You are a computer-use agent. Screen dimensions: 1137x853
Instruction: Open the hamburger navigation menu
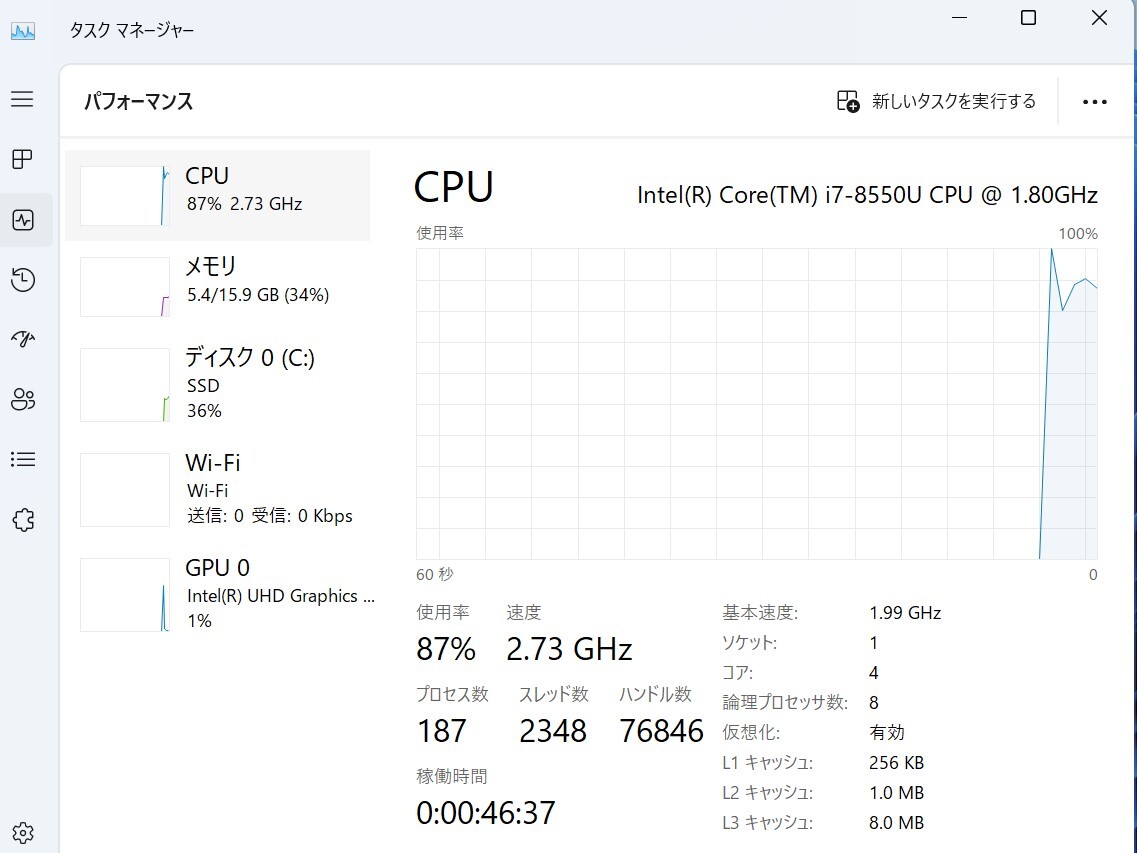[x=22, y=99]
